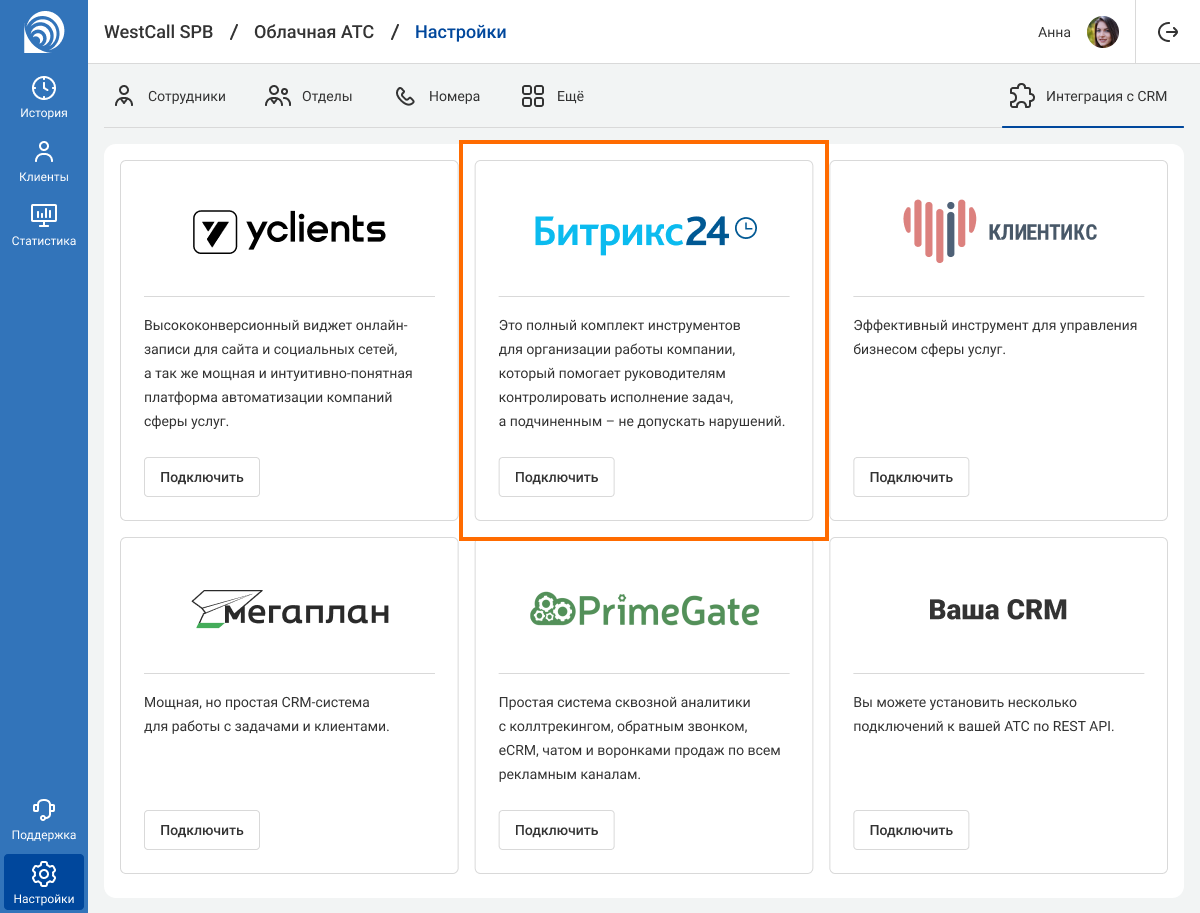
Task: Click Anna's profile avatar
Action: click(x=1102, y=32)
